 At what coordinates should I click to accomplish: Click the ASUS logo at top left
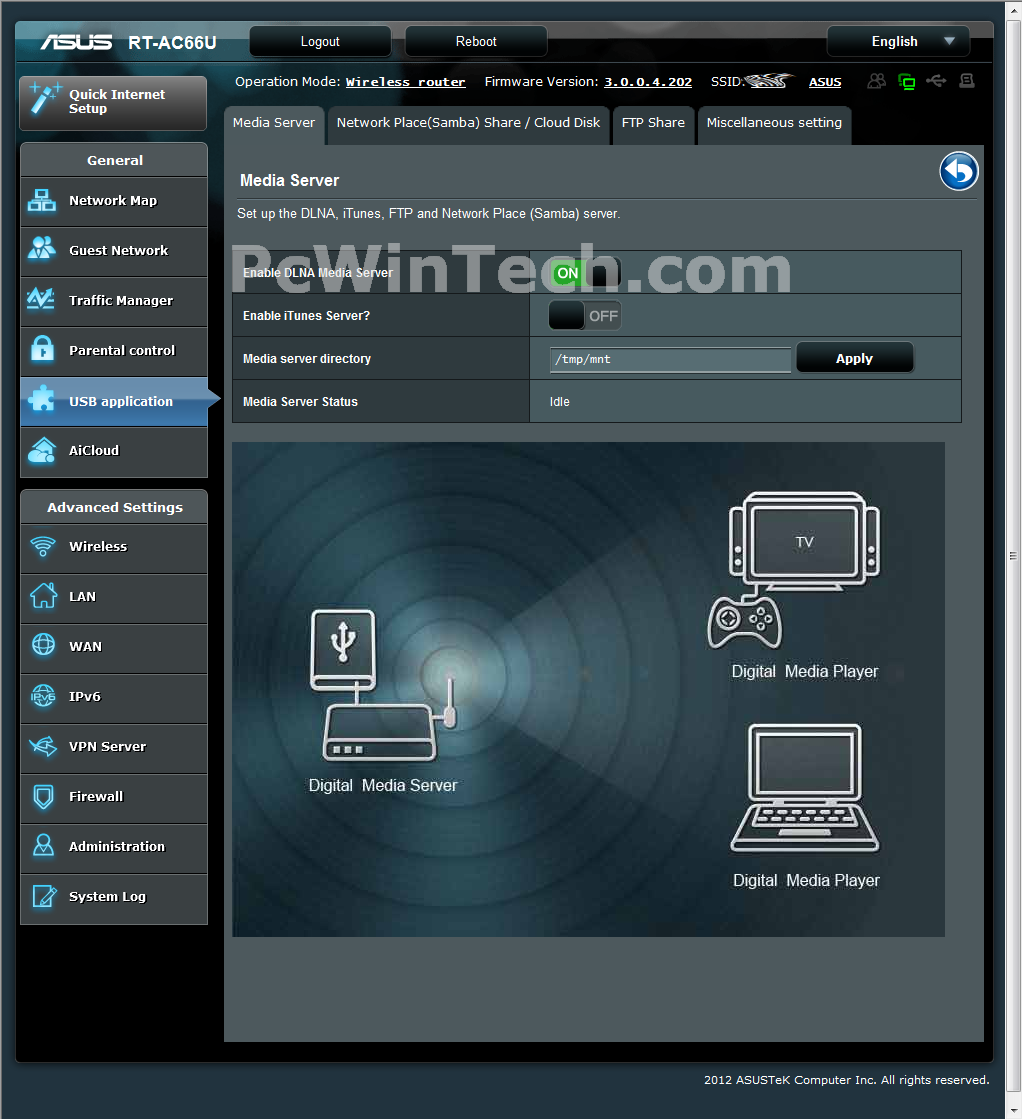tap(76, 42)
